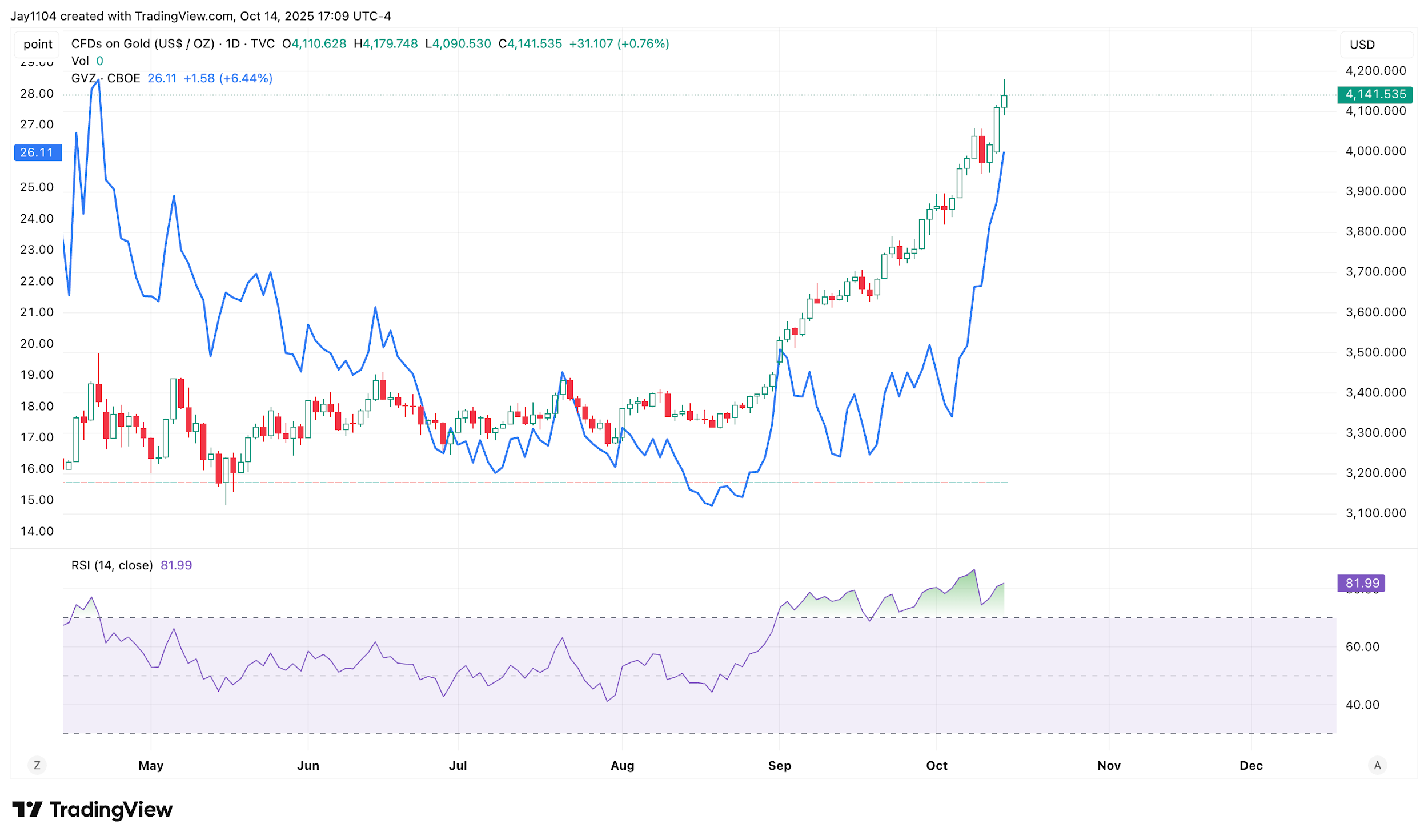Select the Vol indicator legend entry
The image size is (1428, 840).
(x=80, y=61)
